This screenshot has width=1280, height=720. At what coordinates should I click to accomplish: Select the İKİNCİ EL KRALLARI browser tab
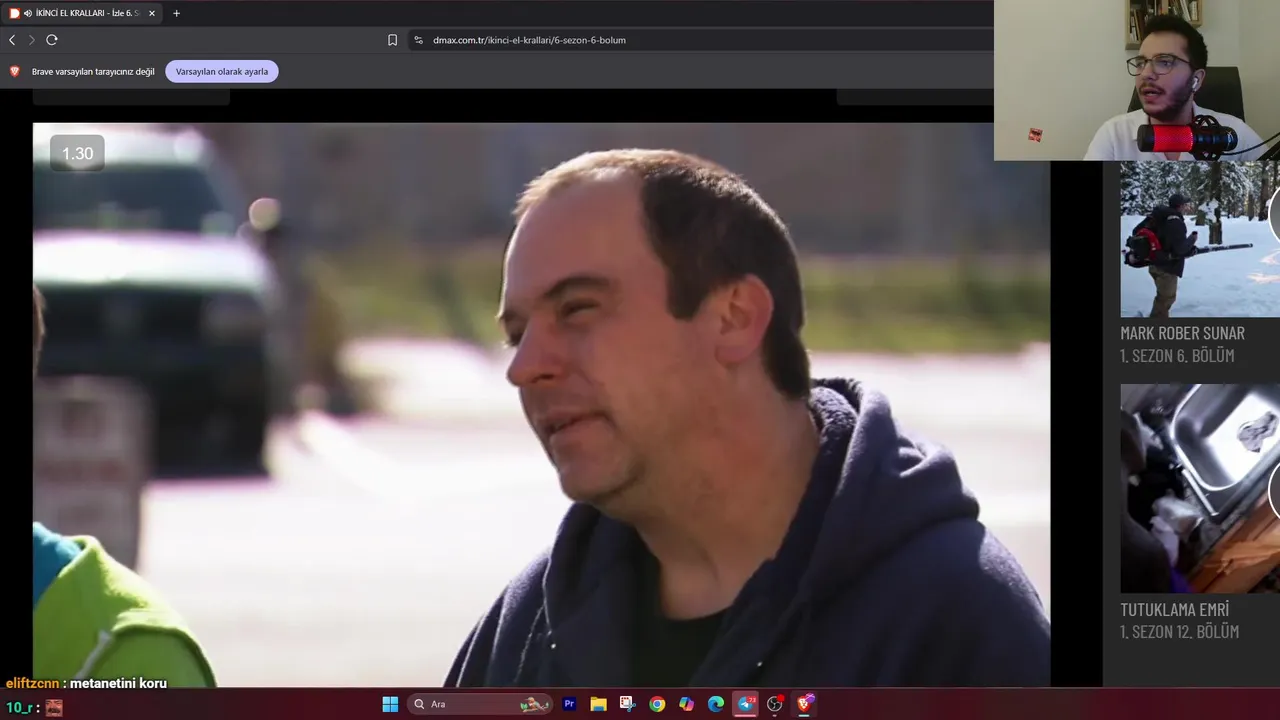tap(83, 13)
